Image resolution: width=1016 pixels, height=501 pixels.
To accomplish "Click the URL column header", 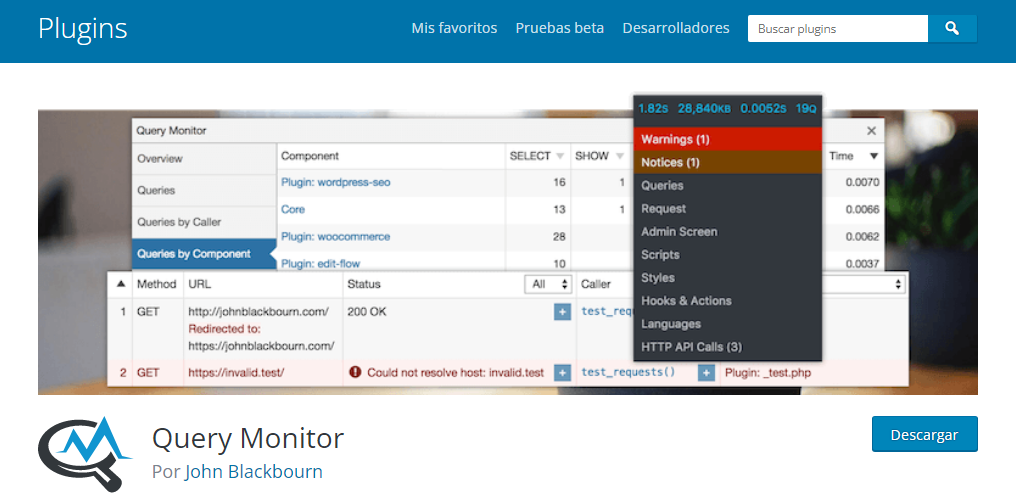I will click(200, 284).
